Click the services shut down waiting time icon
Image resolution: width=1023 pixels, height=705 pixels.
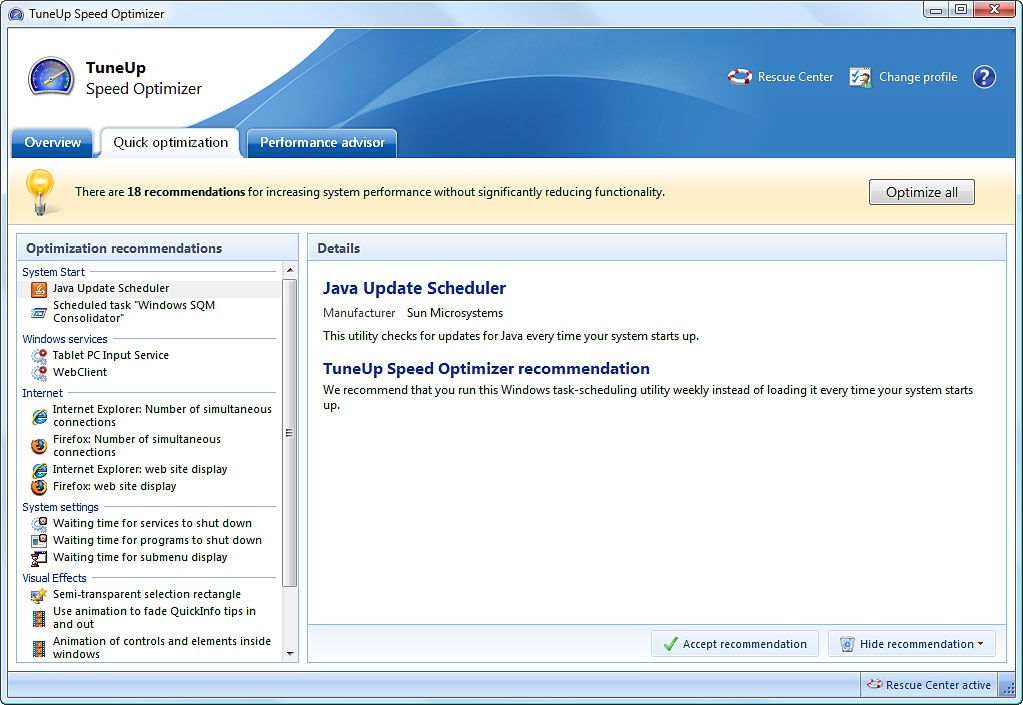pyautogui.click(x=39, y=524)
